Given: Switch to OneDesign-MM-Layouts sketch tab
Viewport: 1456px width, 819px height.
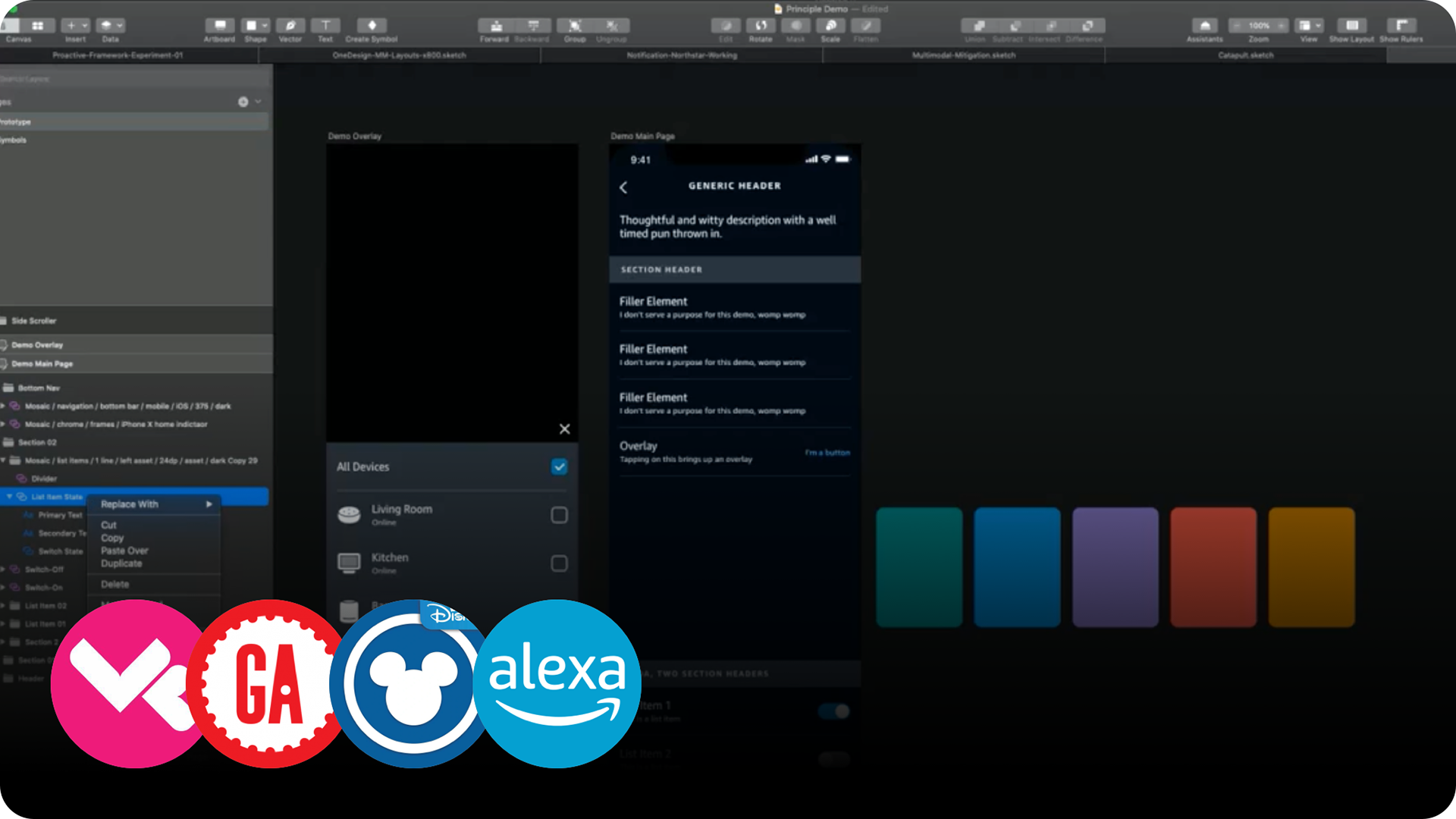Looking at the screenshot, I should coord(399,55).
